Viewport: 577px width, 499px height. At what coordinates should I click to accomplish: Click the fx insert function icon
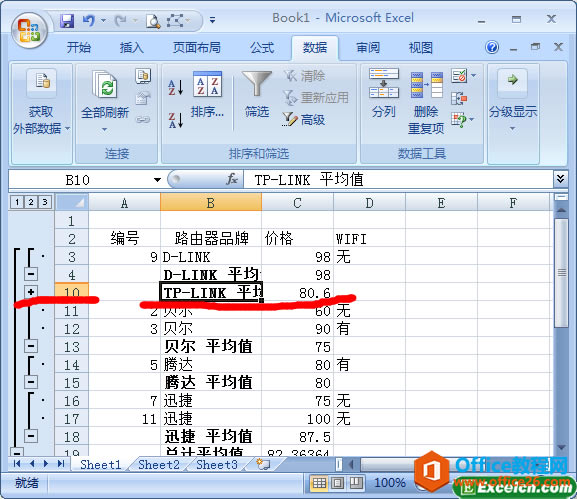(231, 180)
